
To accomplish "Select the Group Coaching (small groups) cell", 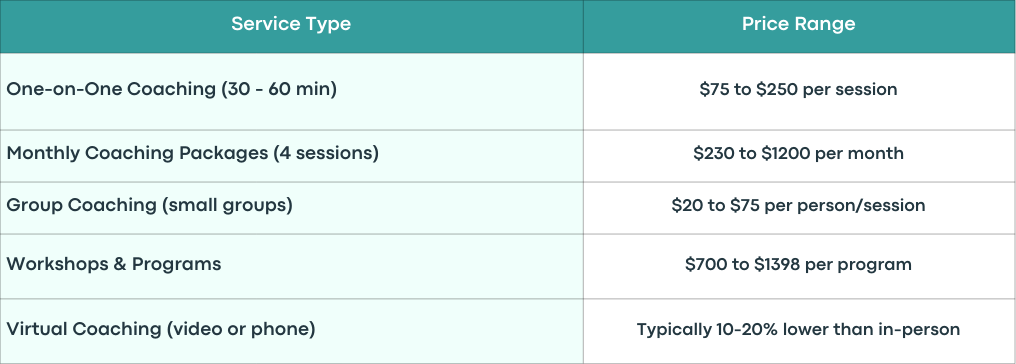I will coord(292,208).
